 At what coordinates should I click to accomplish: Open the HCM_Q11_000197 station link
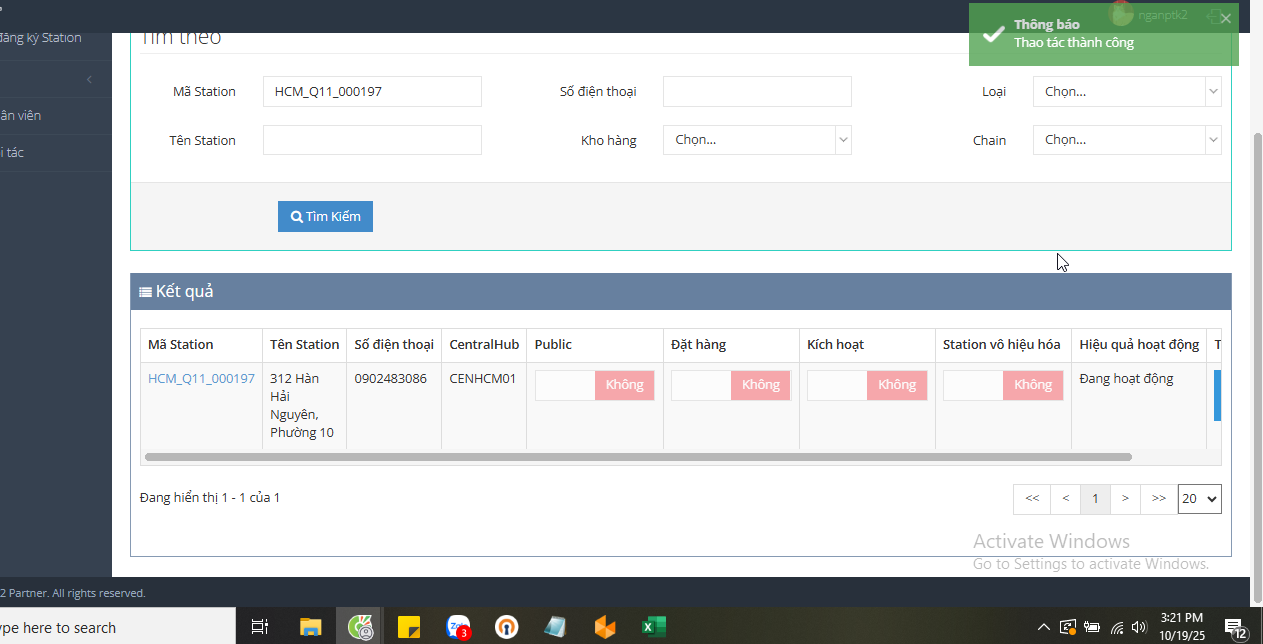click(x=201, y=378)
